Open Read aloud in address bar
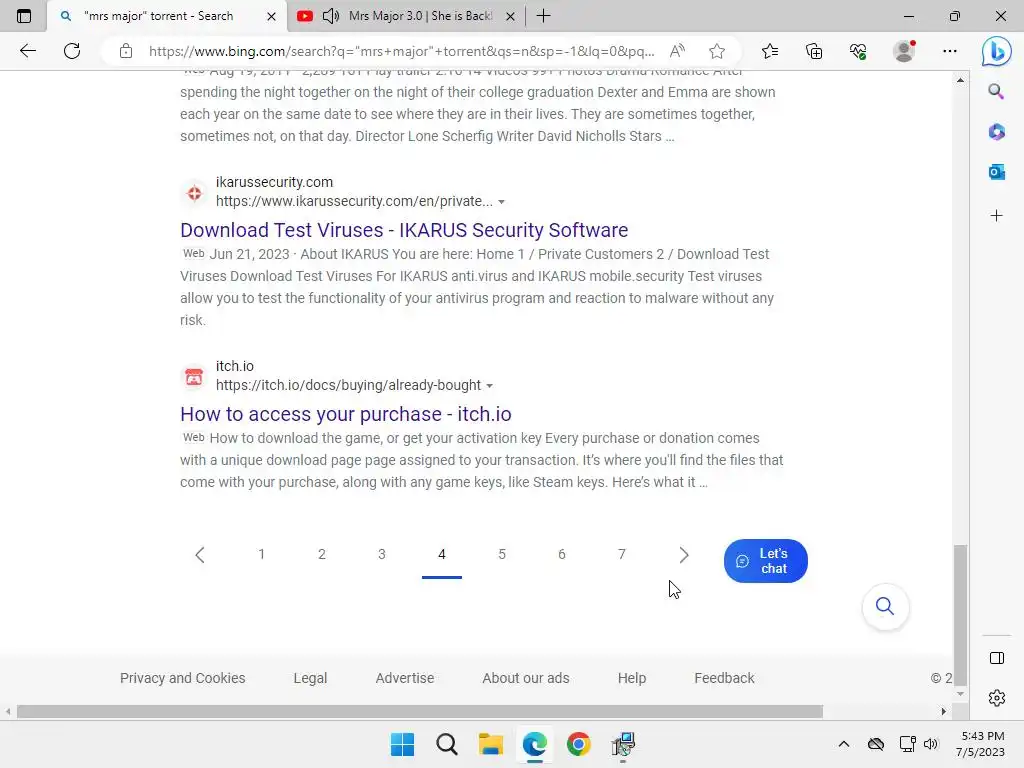This screenshot has height=768, width=1024. (677, 51)
